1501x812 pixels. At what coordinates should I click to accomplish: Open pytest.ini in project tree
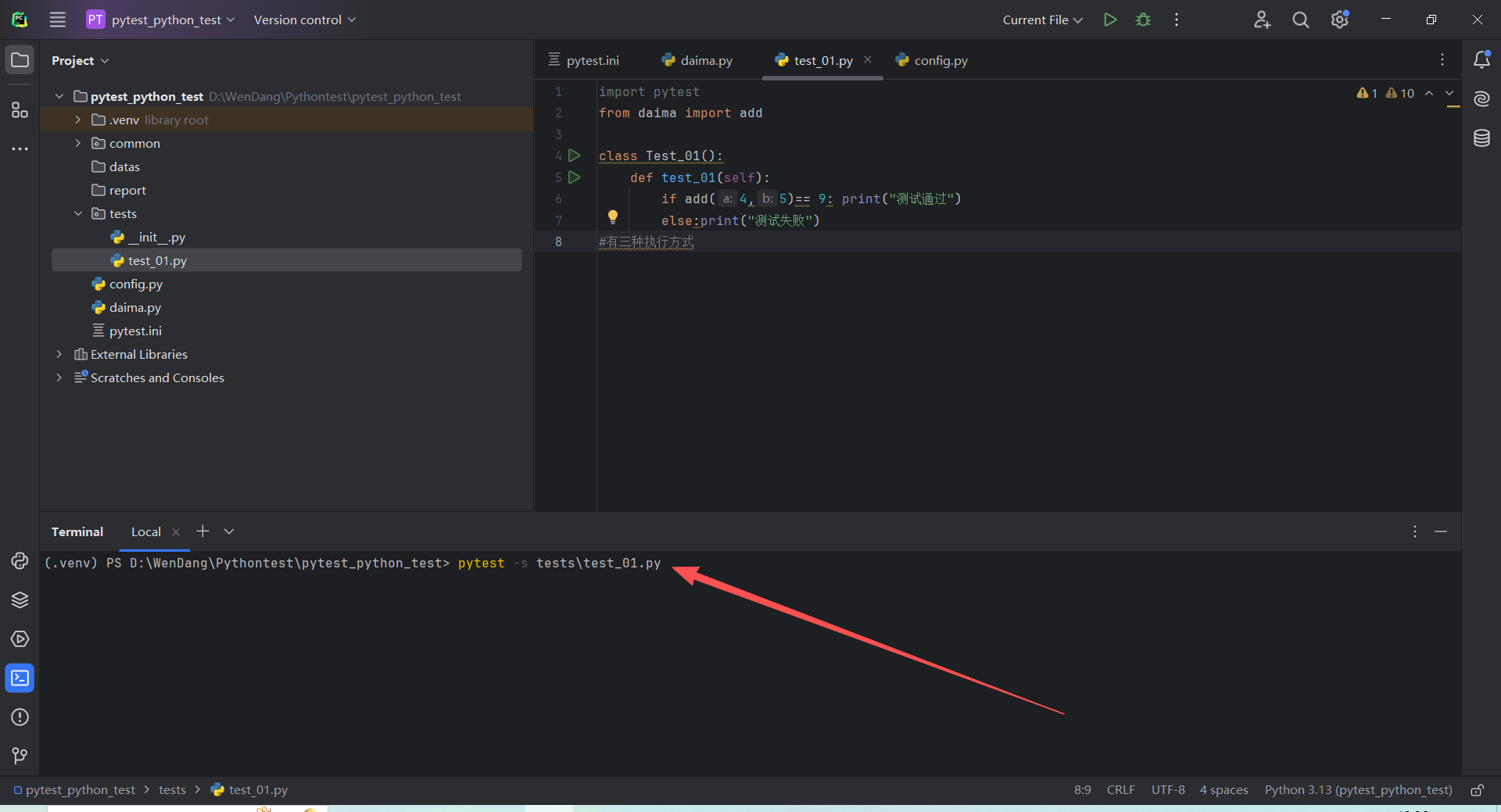coord(135,331)
